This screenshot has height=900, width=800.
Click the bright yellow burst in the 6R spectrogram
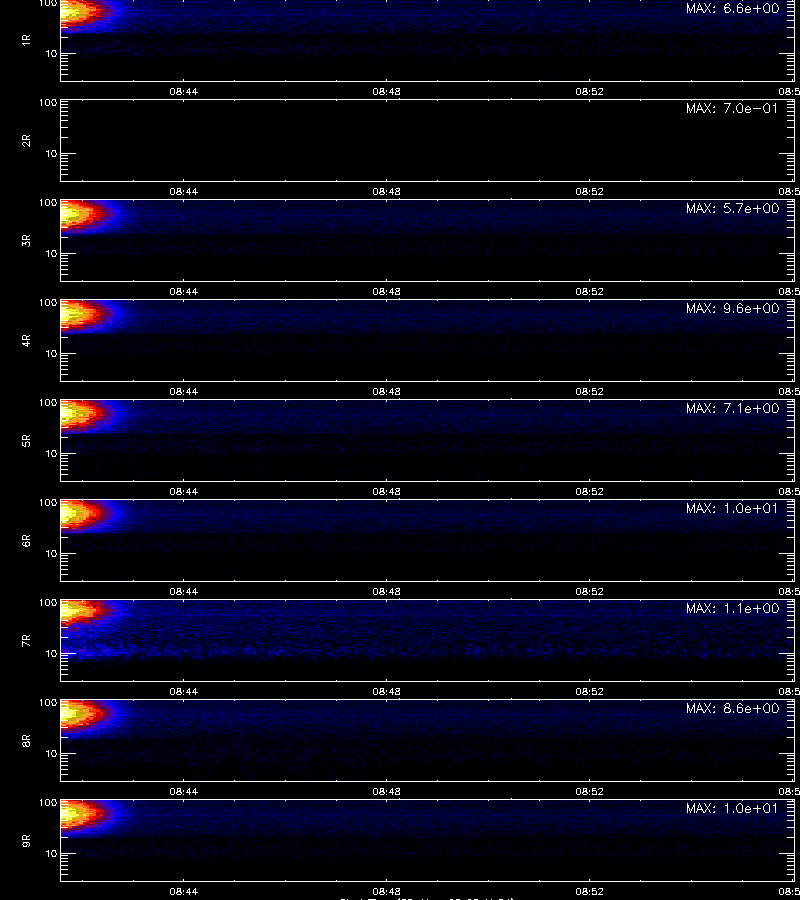(x=73, y=513)
